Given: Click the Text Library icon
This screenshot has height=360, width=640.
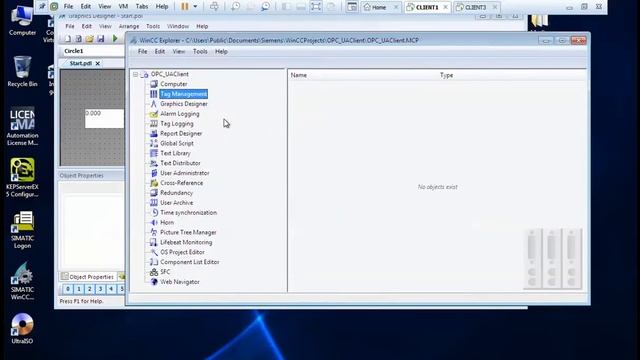Looking at the screenshot, I should coord(154,153).
